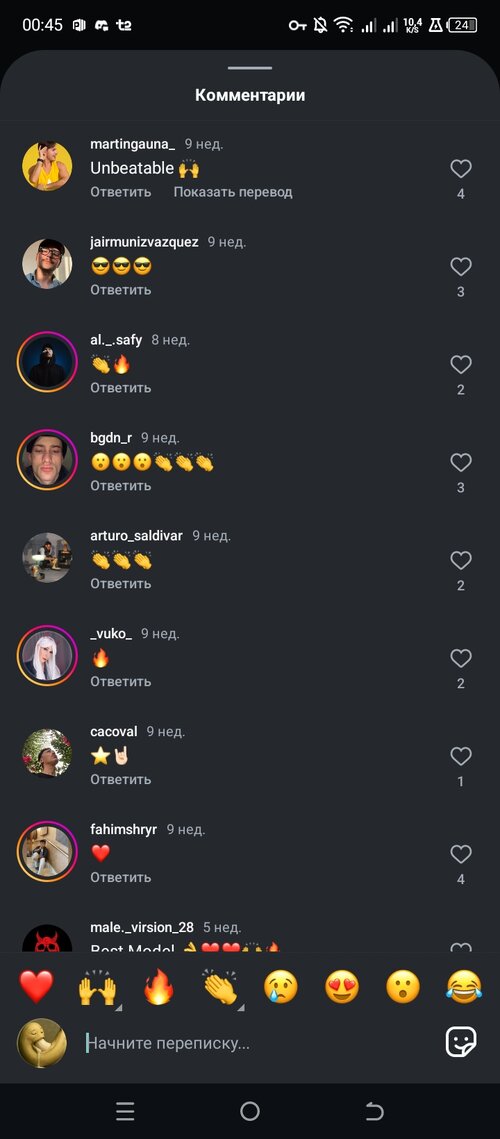500x1139 pixels.
Task: Toggle like on jairmunizvazquez's comment
Action: [461, 267]
